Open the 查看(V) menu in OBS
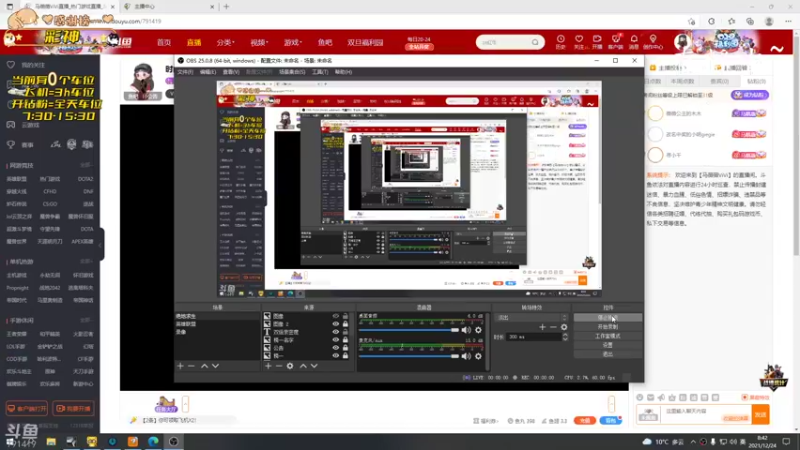This screenshot has width=800, height=450. click(x=231, y=72)
